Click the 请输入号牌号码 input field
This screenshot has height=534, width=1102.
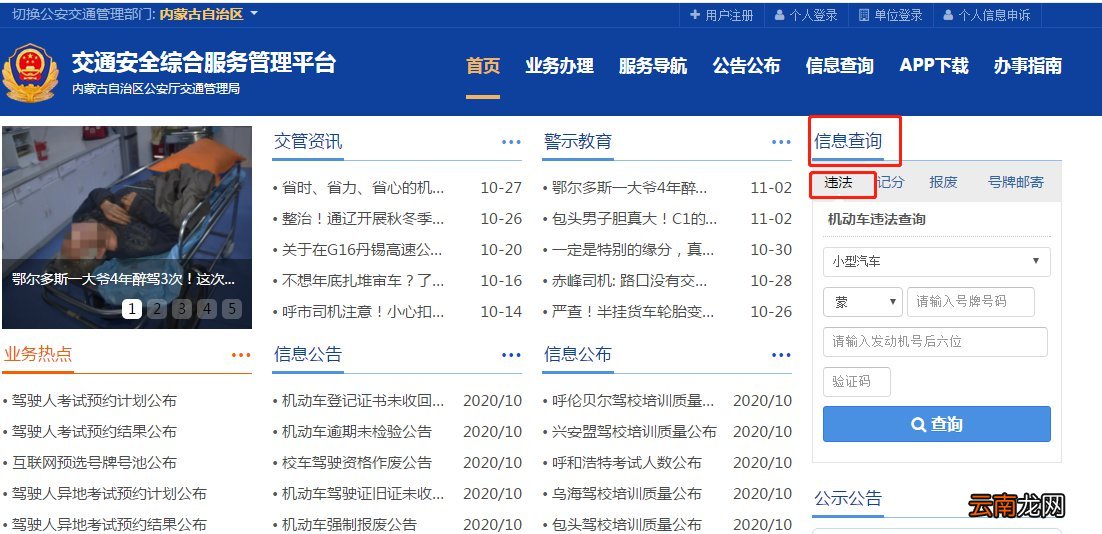(971, 302)
